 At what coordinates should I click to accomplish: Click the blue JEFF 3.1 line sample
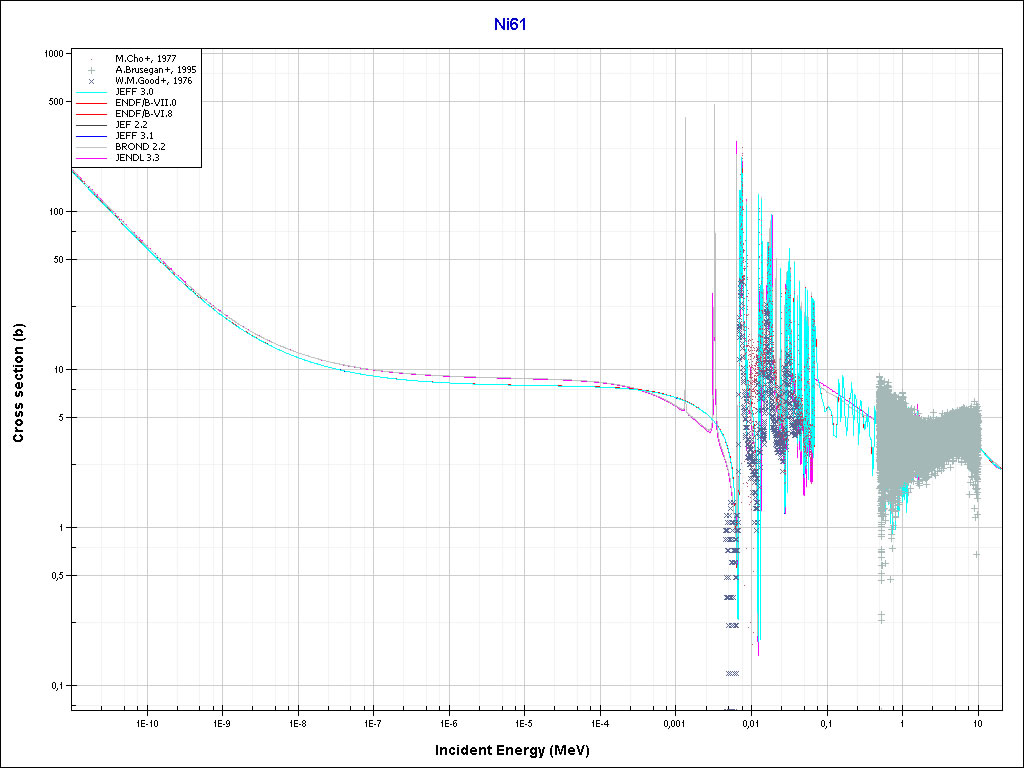[x=91, y=135]
